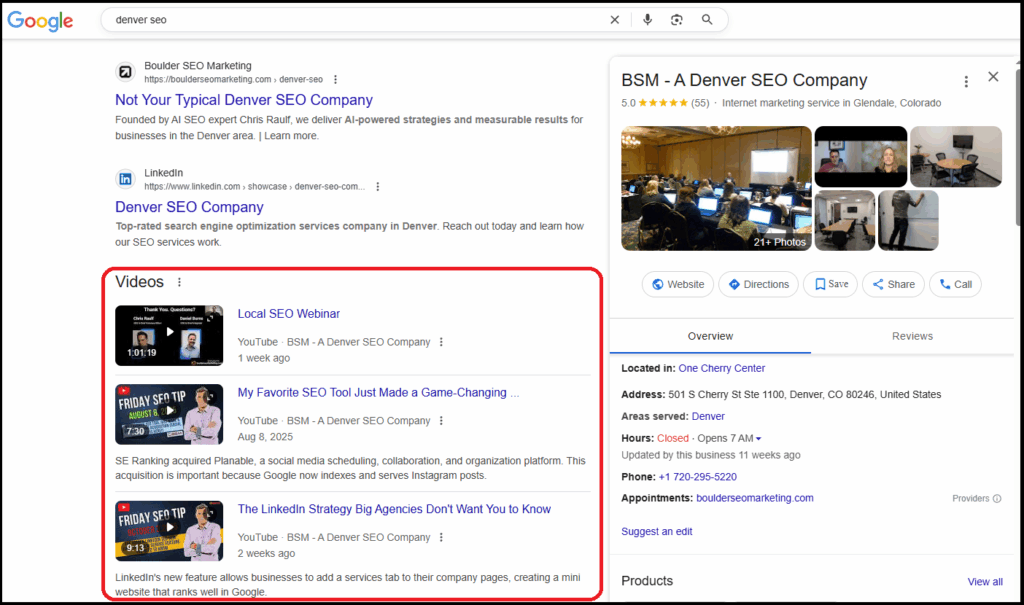Click in the search field with 'denver seo'
The image size is (1024, 605).
(x=350, y=20)
